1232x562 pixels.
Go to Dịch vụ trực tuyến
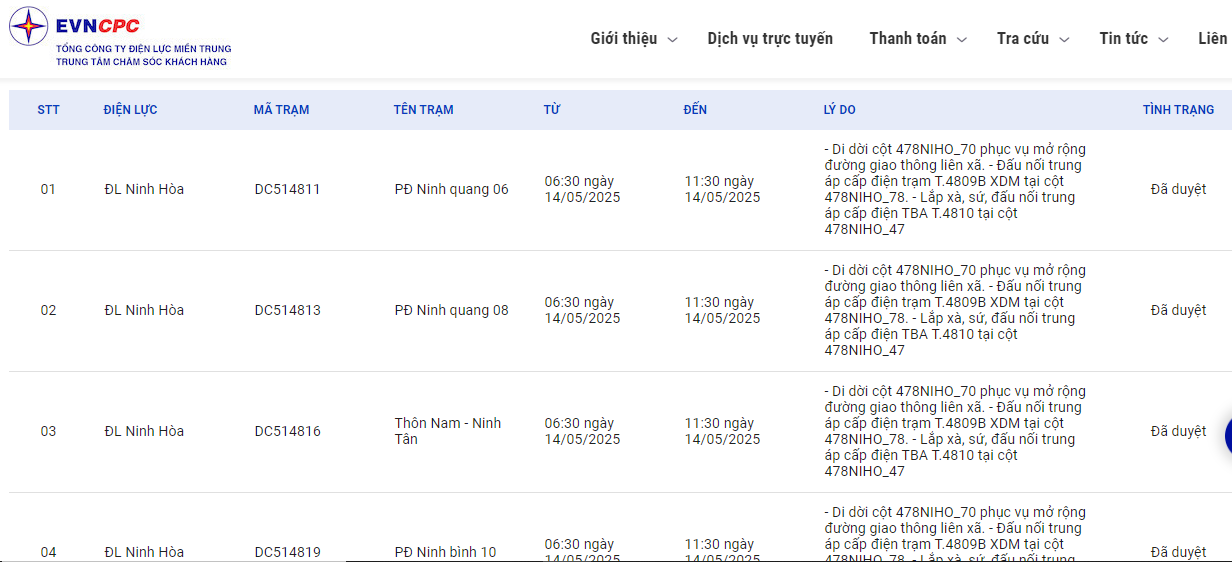coord(770,39)
